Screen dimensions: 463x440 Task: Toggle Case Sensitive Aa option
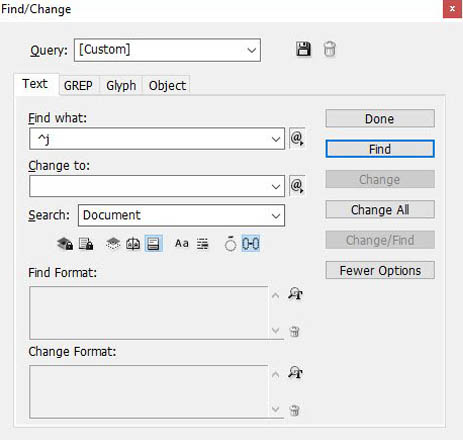coord(182,244)
